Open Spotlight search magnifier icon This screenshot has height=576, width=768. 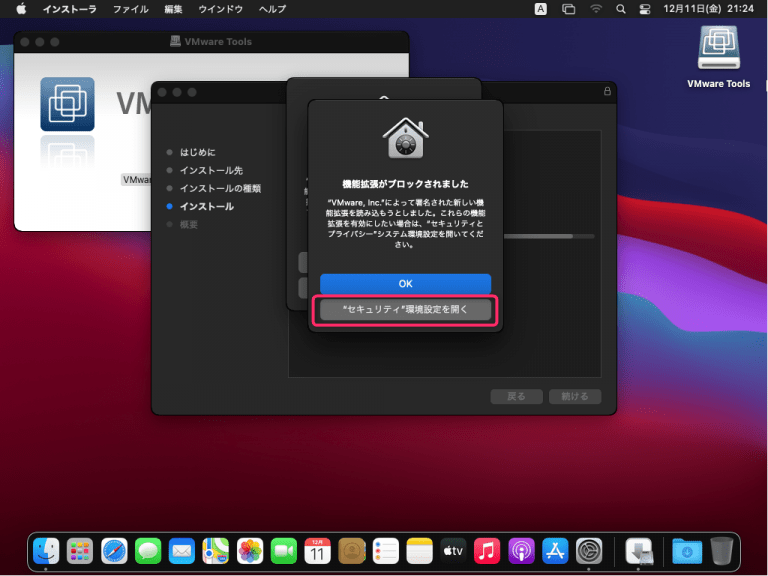pos(621,9)
